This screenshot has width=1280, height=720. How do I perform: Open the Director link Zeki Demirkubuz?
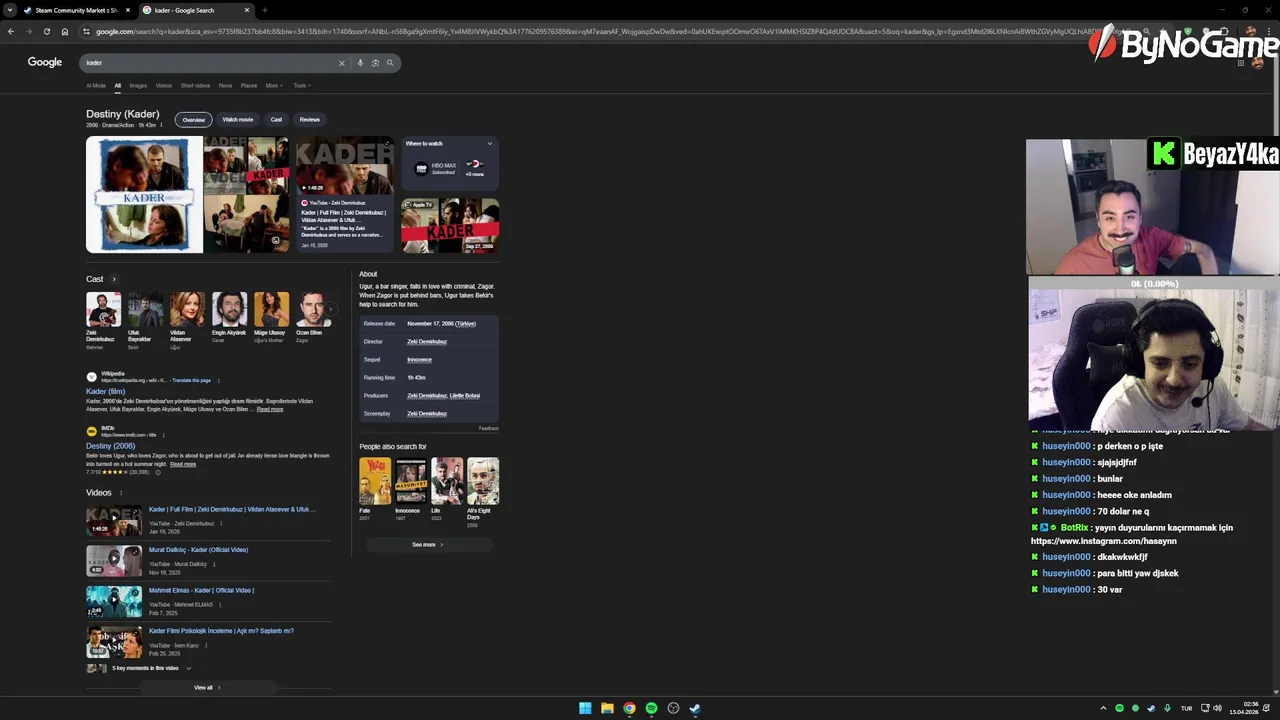point(427,342)
